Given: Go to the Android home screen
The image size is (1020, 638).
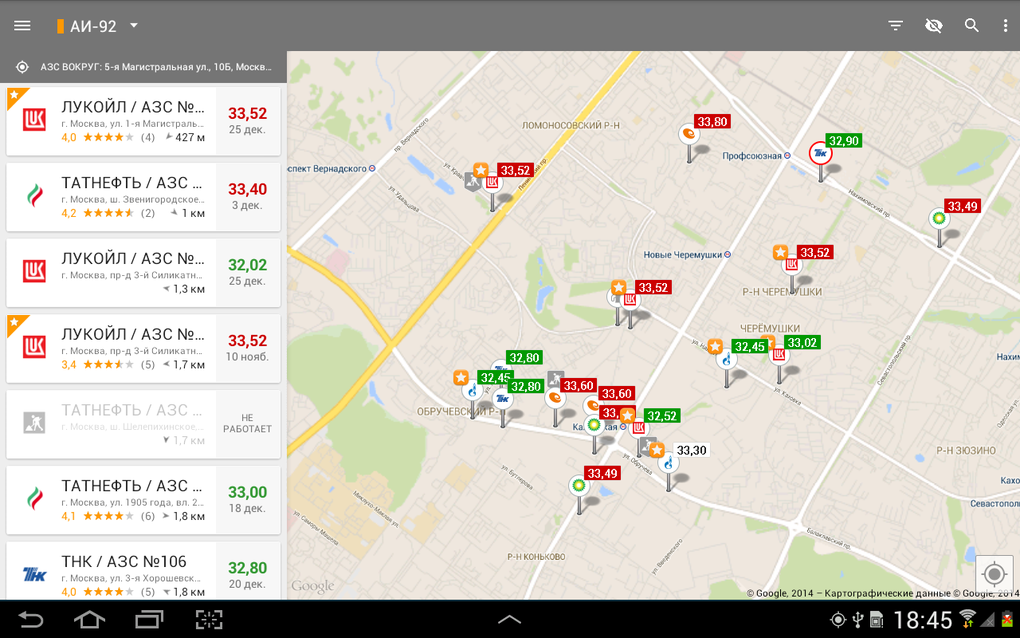Looking at the screenshot, I should (x=89, y=620).
